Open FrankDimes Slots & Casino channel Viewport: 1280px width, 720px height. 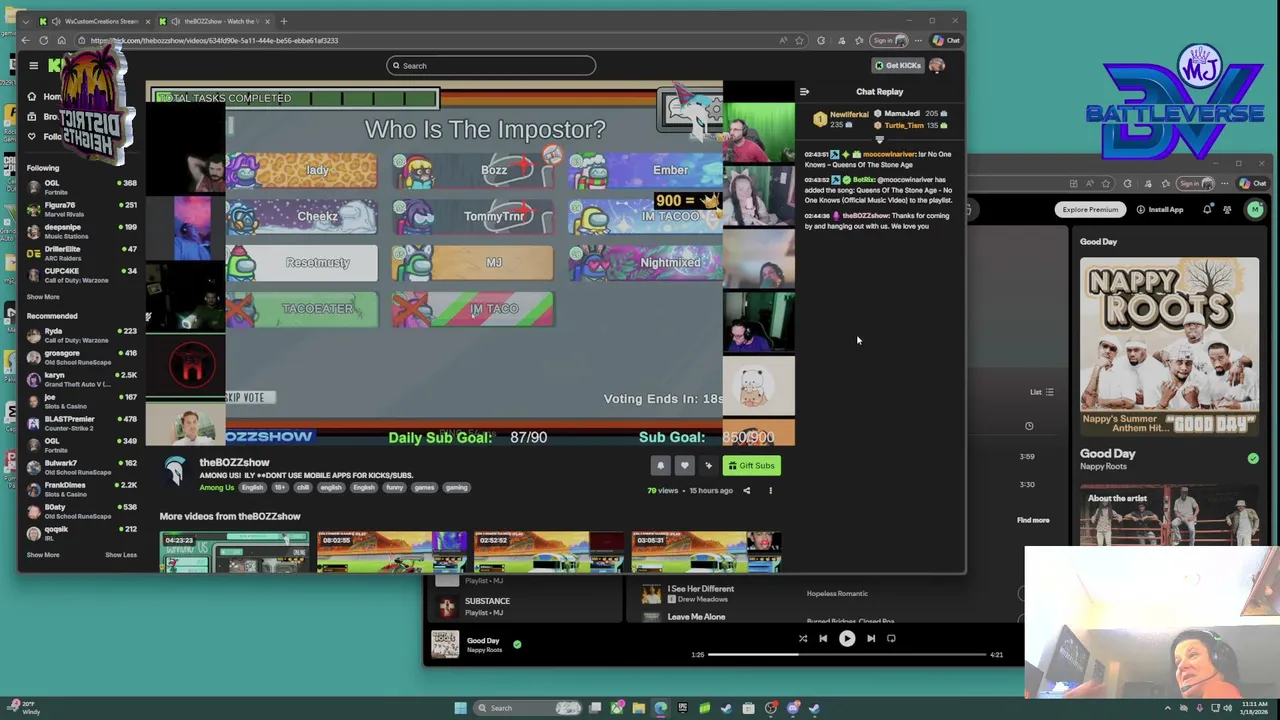click(x=82, y=489)
